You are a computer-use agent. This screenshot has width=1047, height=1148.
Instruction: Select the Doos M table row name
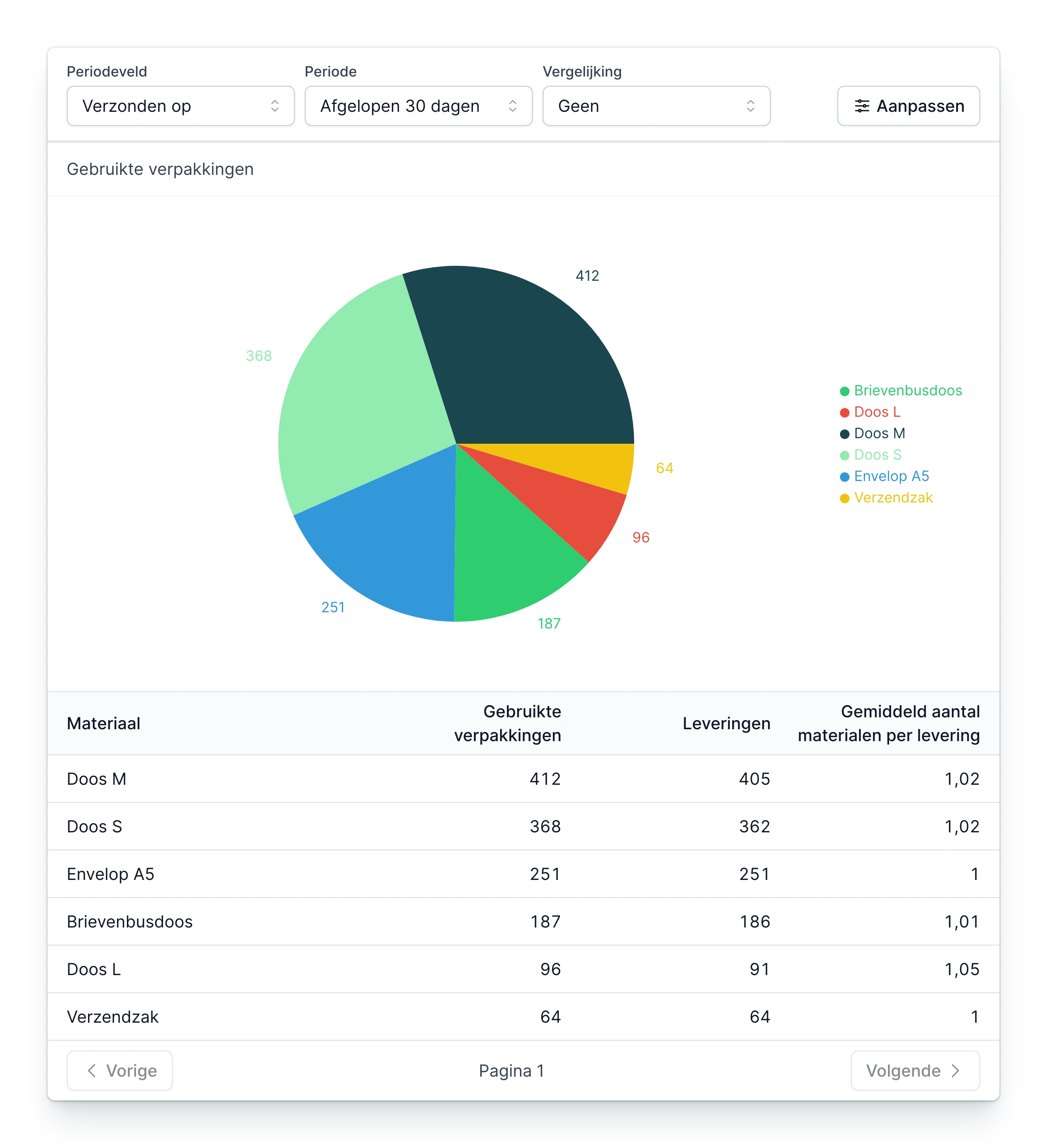click(x=96, y=778)
